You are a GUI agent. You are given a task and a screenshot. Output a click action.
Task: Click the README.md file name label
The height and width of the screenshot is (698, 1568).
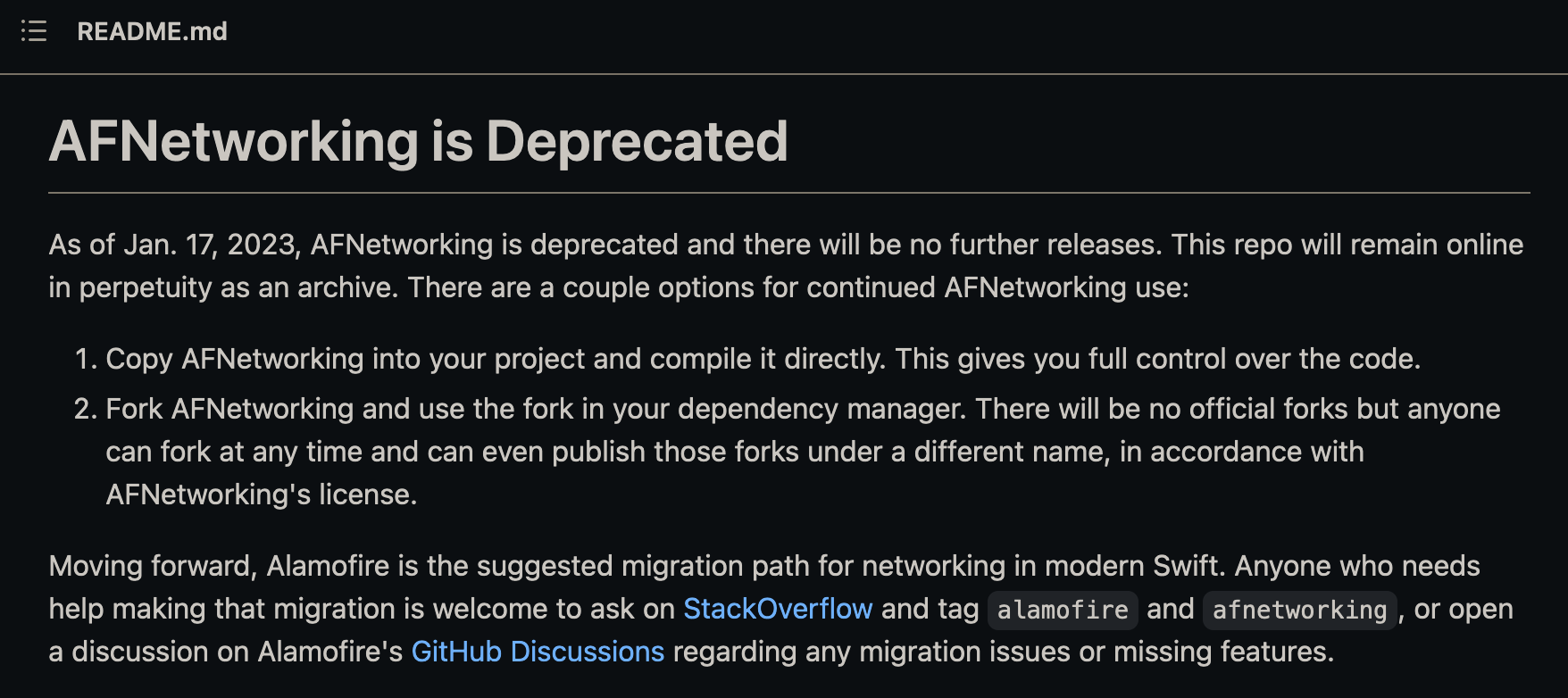point(152,31)
